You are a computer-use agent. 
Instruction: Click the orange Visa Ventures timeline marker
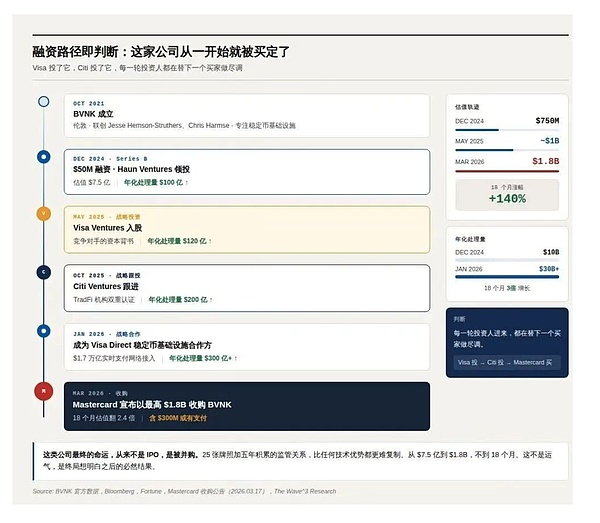click(43, 213)
